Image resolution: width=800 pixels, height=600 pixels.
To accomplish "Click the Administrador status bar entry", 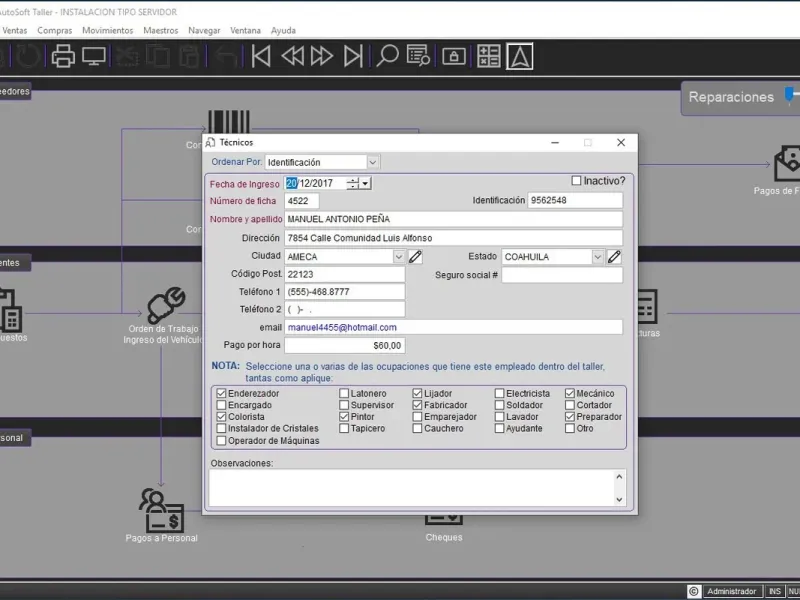I will tap(732, 591).
